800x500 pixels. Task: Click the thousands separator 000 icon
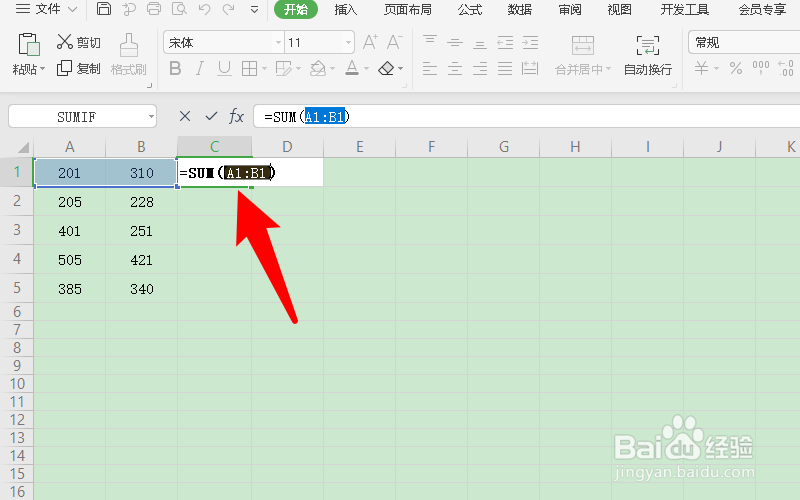point(761,68)
